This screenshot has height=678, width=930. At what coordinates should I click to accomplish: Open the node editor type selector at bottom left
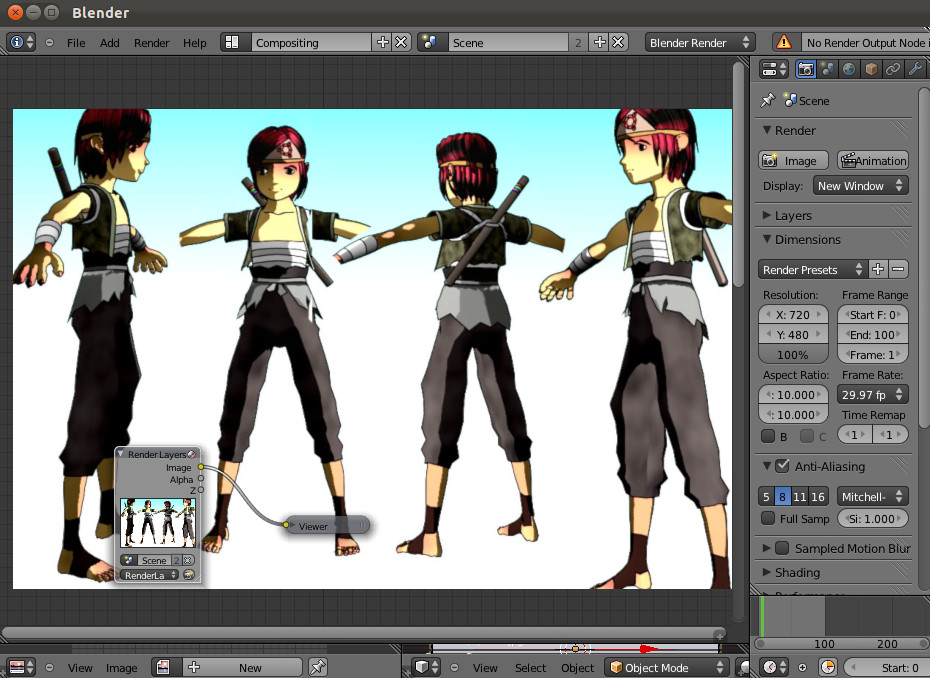point(21,667)
